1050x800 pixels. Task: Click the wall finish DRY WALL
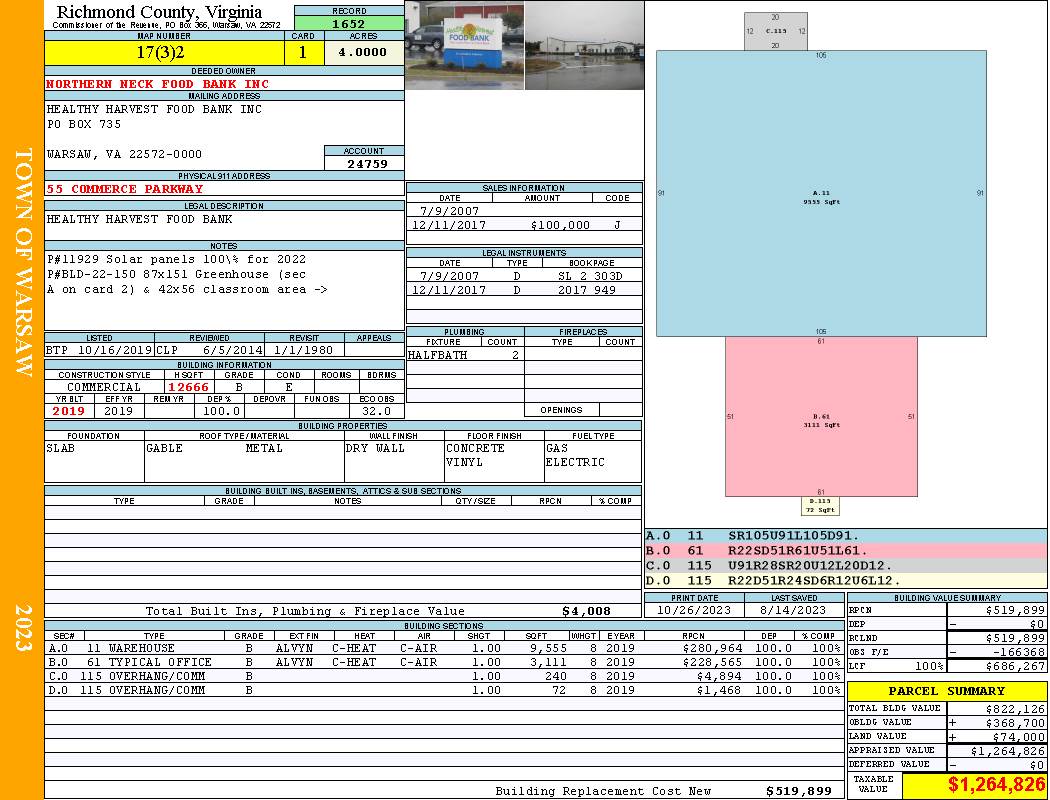pyautogui.click(x=375, y=448)
